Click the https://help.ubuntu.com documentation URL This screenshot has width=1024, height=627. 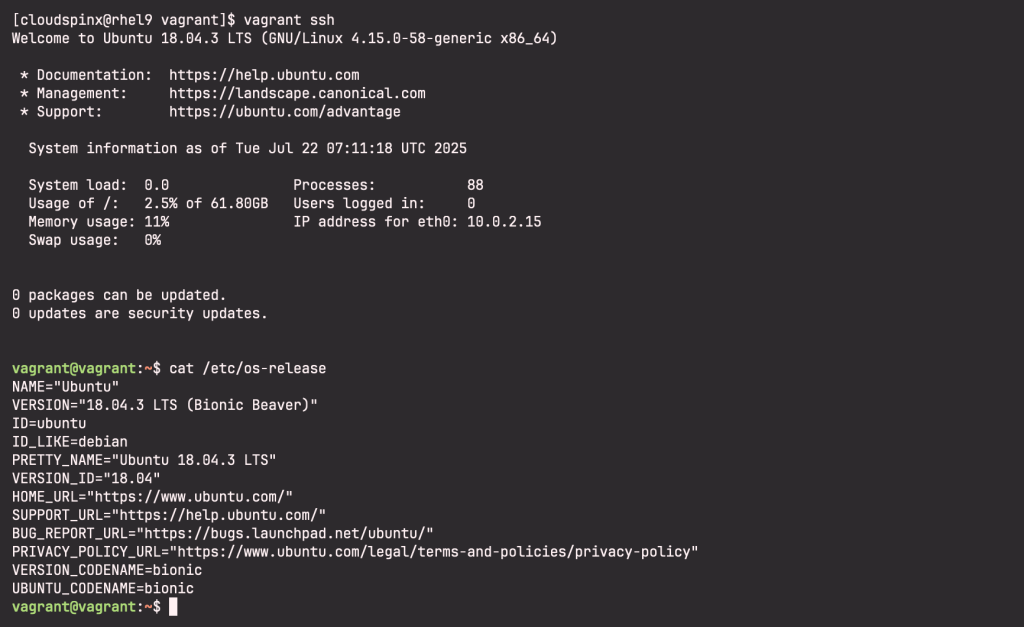264,75
